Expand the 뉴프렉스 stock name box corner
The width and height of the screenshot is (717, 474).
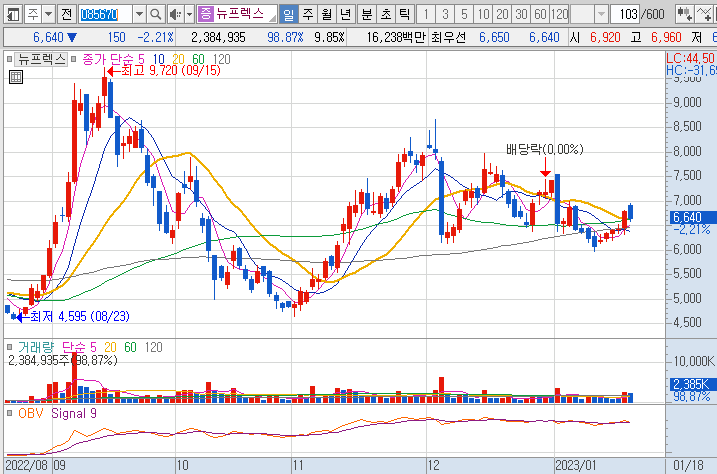pyautogui.click(x=273, y=19)
